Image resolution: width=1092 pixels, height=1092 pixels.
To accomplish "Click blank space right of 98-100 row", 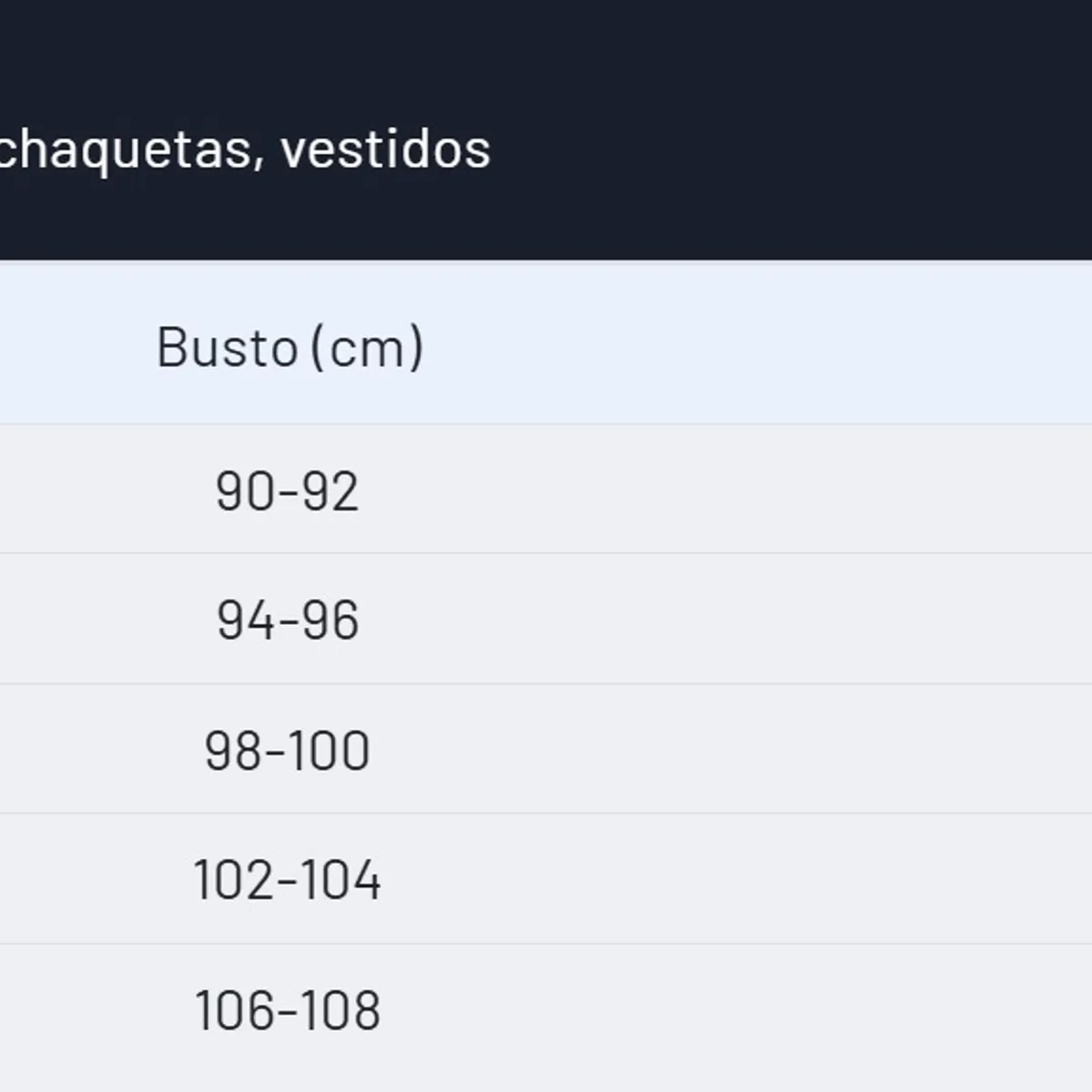I will [x=728, y=749].
